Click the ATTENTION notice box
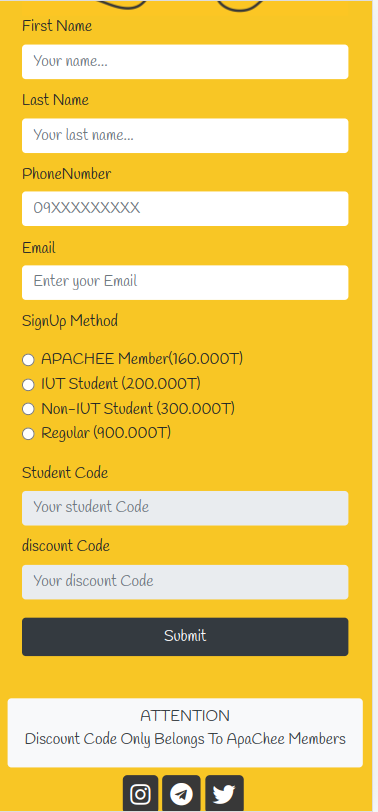378x812 pixels. 185,732
